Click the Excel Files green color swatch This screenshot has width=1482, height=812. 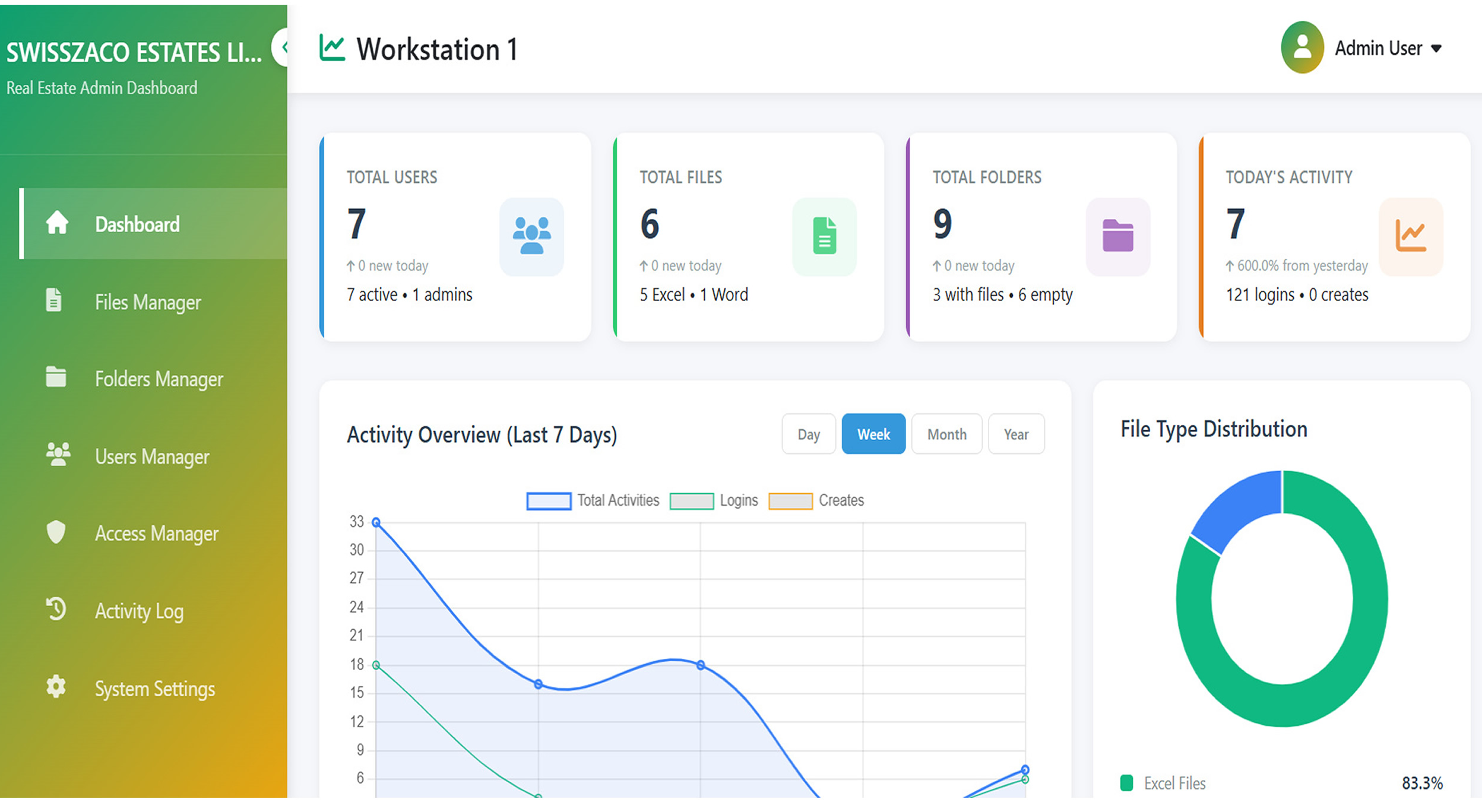coord(1127,782)
